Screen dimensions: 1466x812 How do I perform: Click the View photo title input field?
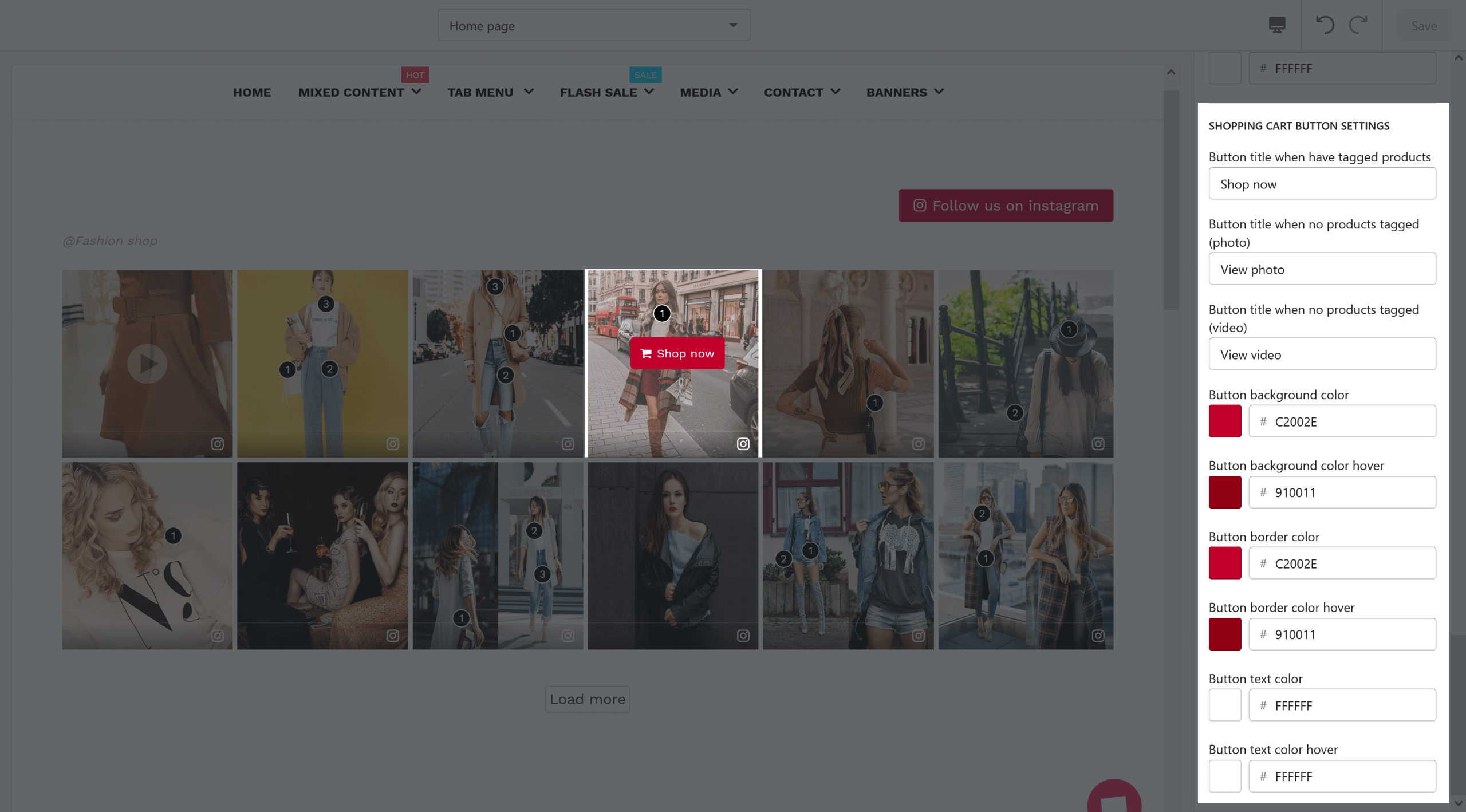(x=1322, y=269)
